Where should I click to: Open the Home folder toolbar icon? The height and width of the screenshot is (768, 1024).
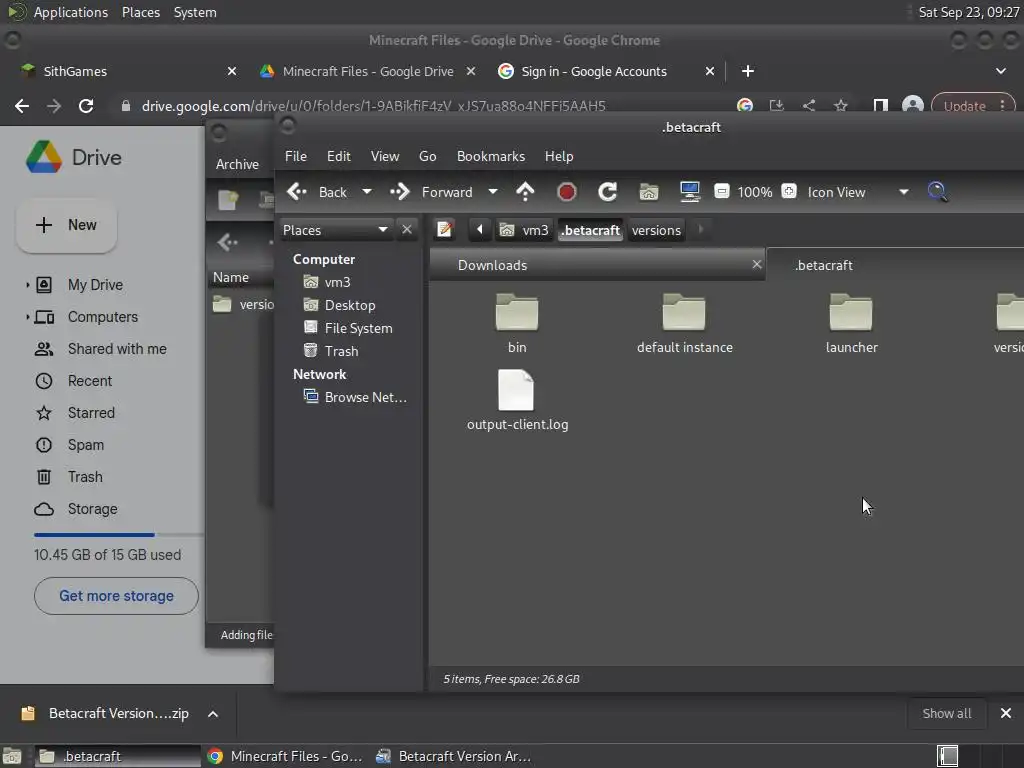648,192
